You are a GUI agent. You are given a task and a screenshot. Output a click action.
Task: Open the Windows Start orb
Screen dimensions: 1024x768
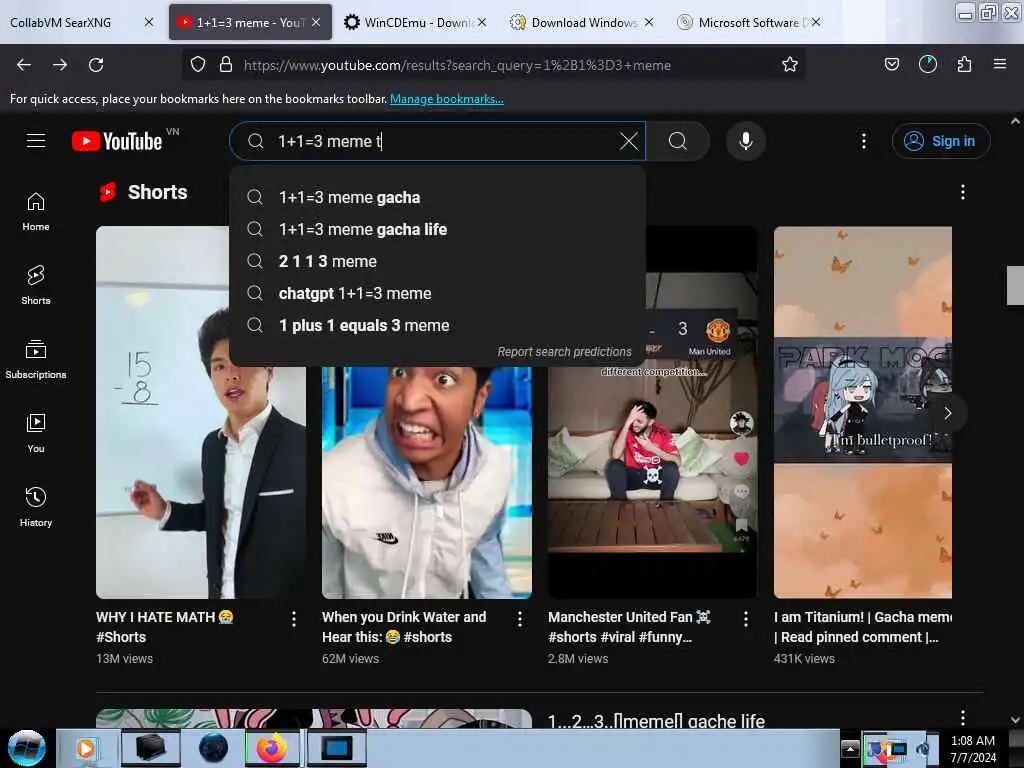tap(27, 748)
